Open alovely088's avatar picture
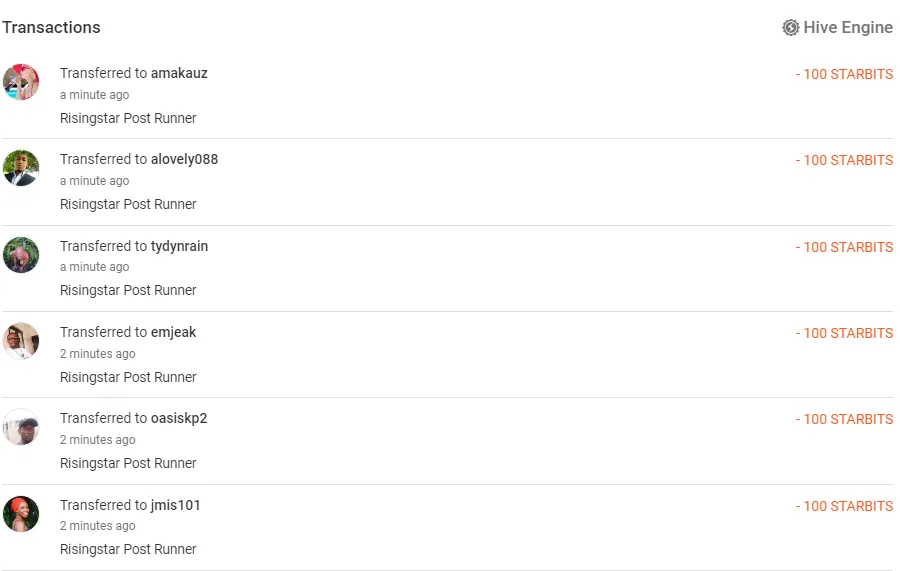The image size is (900, 571). [x=21, y=168]
